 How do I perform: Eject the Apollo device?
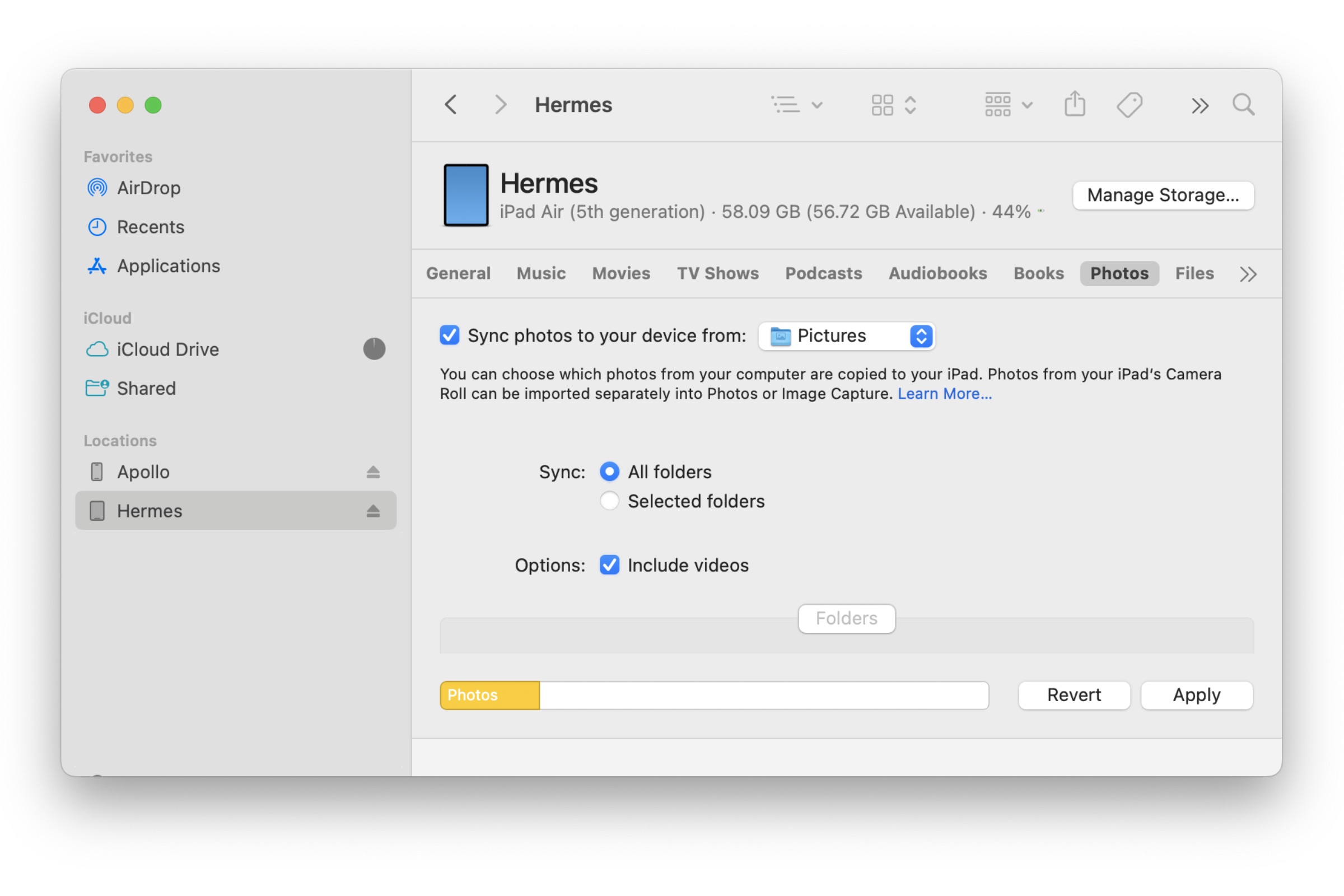click(x=373, y=472)
